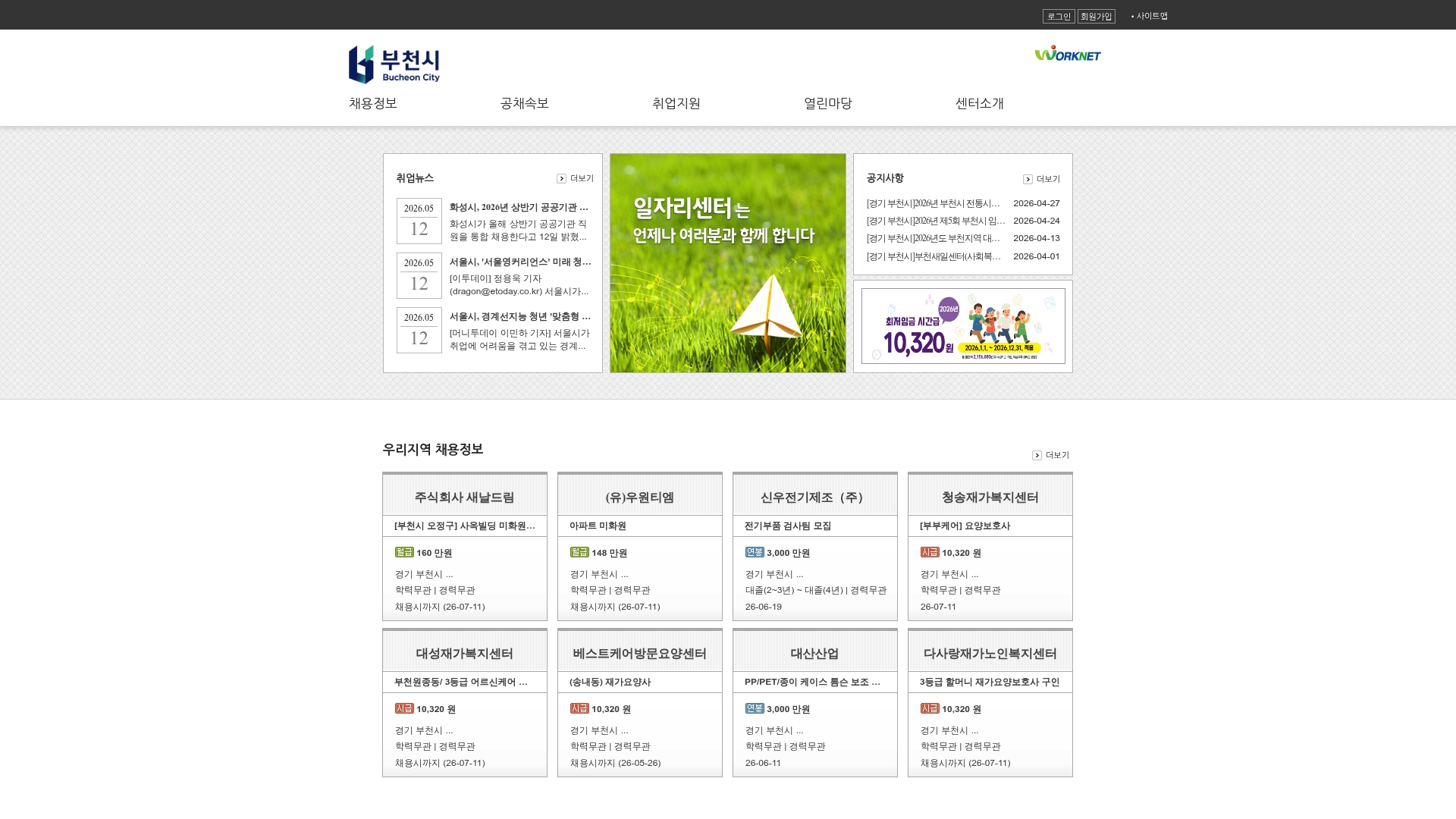Open the Worknet logo link

click(x=1068, y=53)
